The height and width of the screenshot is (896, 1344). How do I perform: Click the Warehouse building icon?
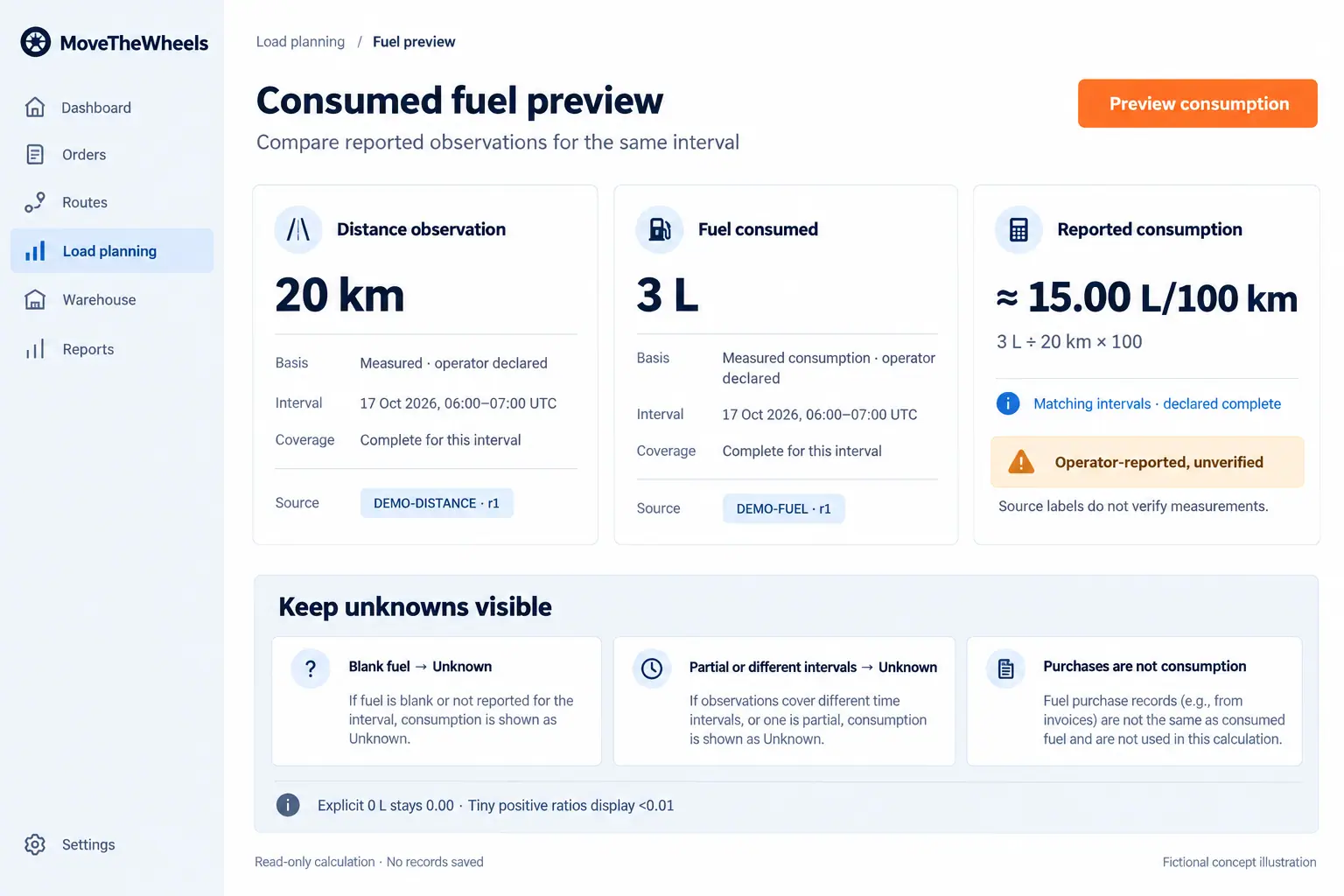pyautogui.click(x=35, y=300)
